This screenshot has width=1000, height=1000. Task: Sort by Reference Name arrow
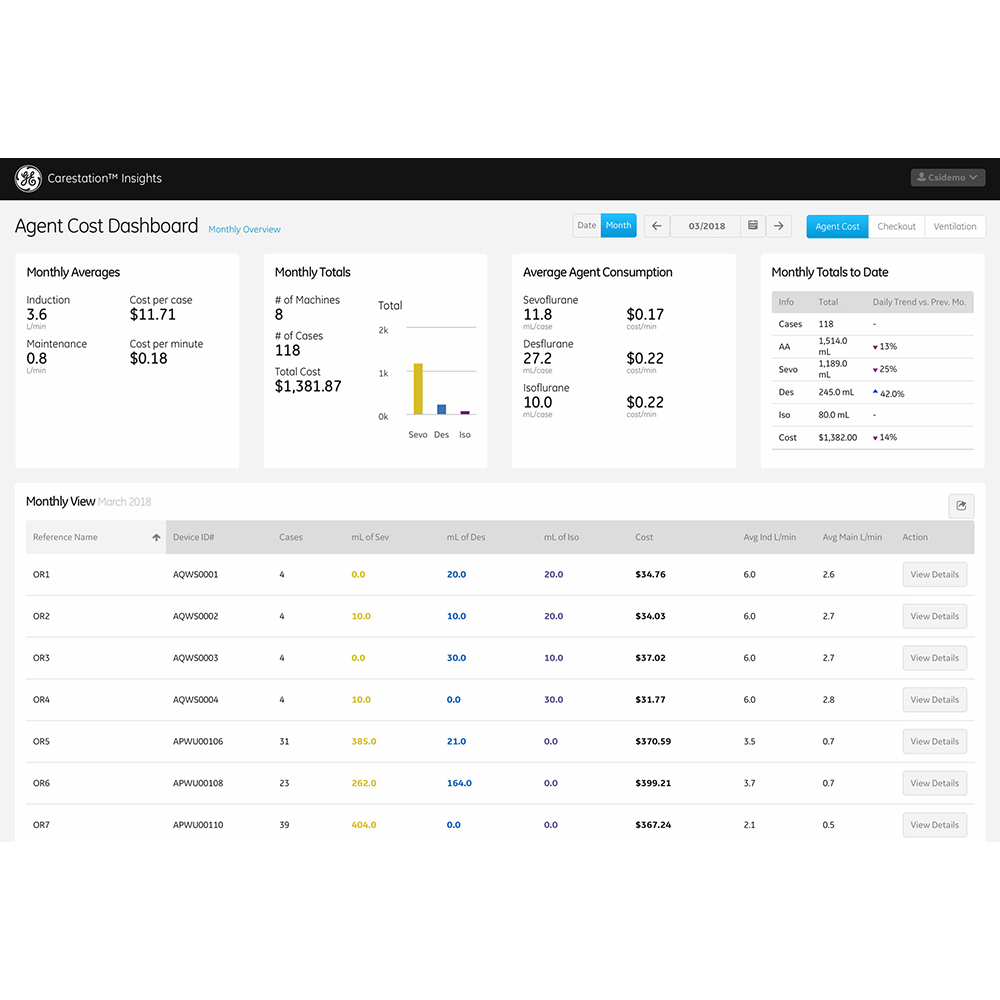pos(156,538)
